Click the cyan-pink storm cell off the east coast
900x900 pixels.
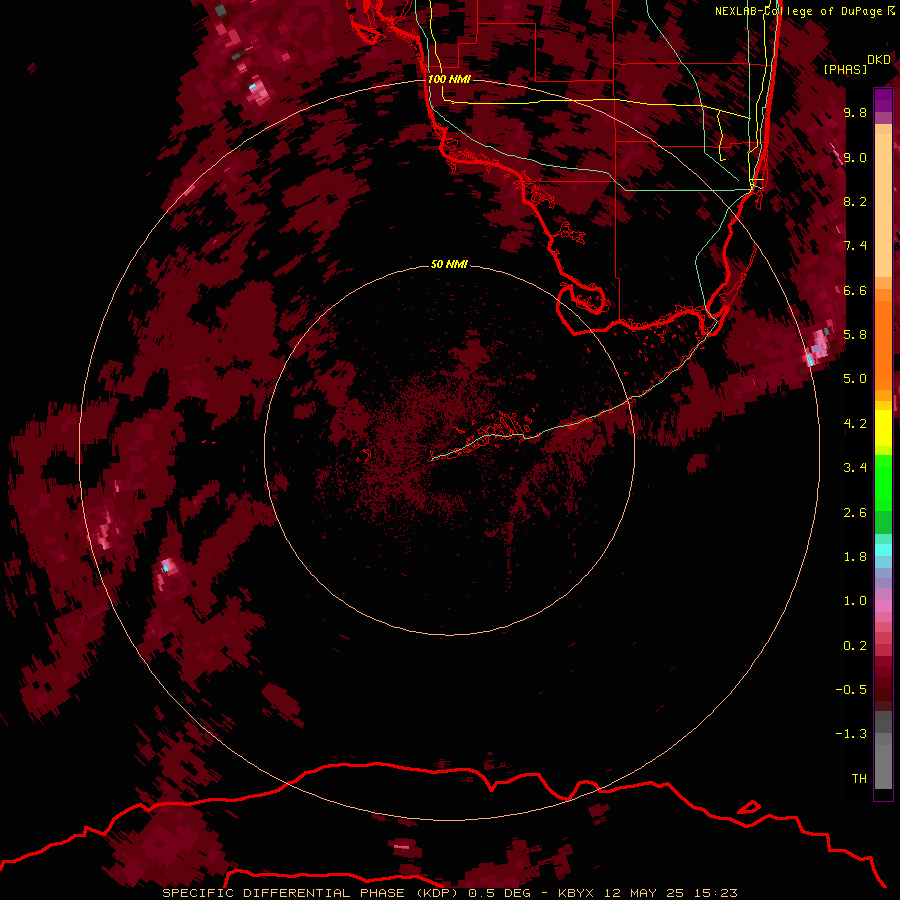tap(817, 346)
